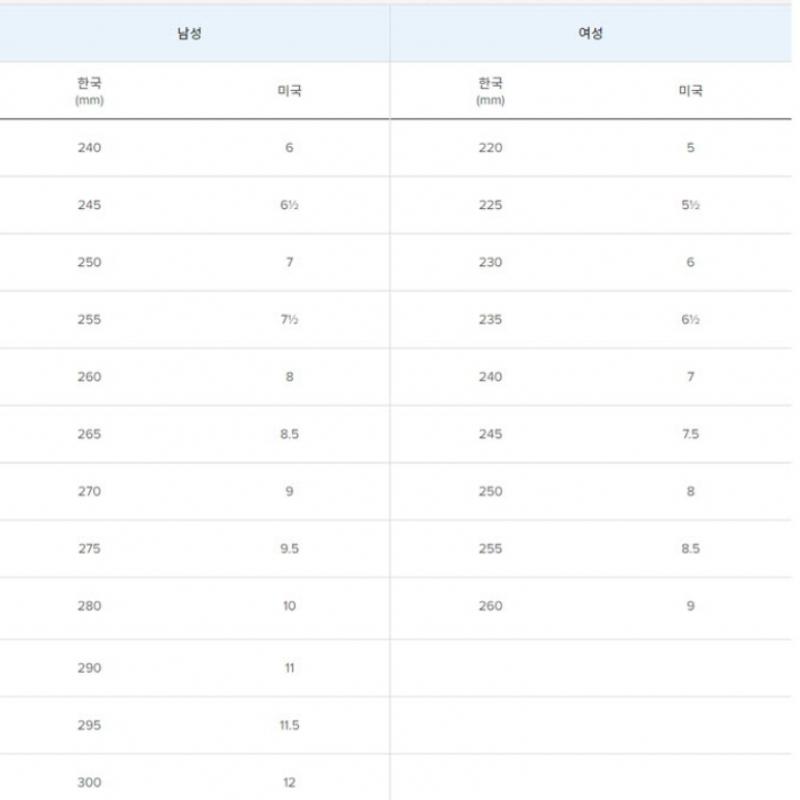Select the men's 275 mm cell

point(89,548)
